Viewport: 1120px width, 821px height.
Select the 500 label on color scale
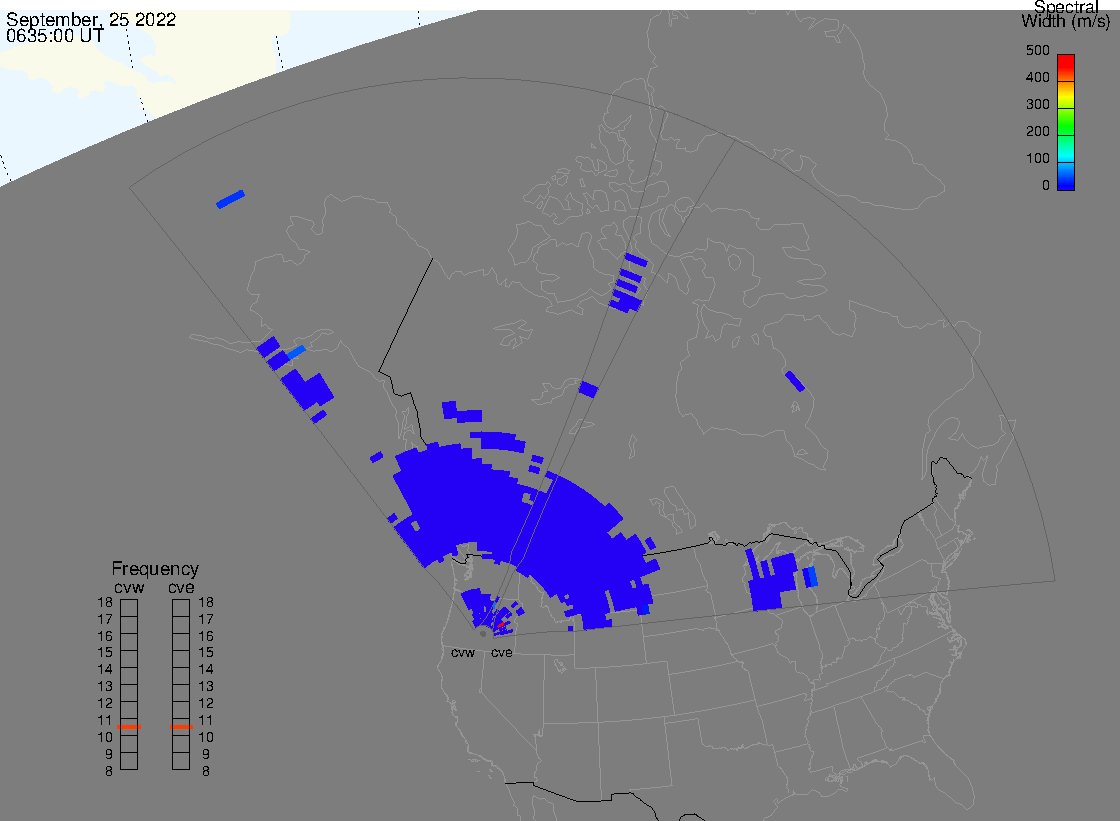coord(1037,51)
